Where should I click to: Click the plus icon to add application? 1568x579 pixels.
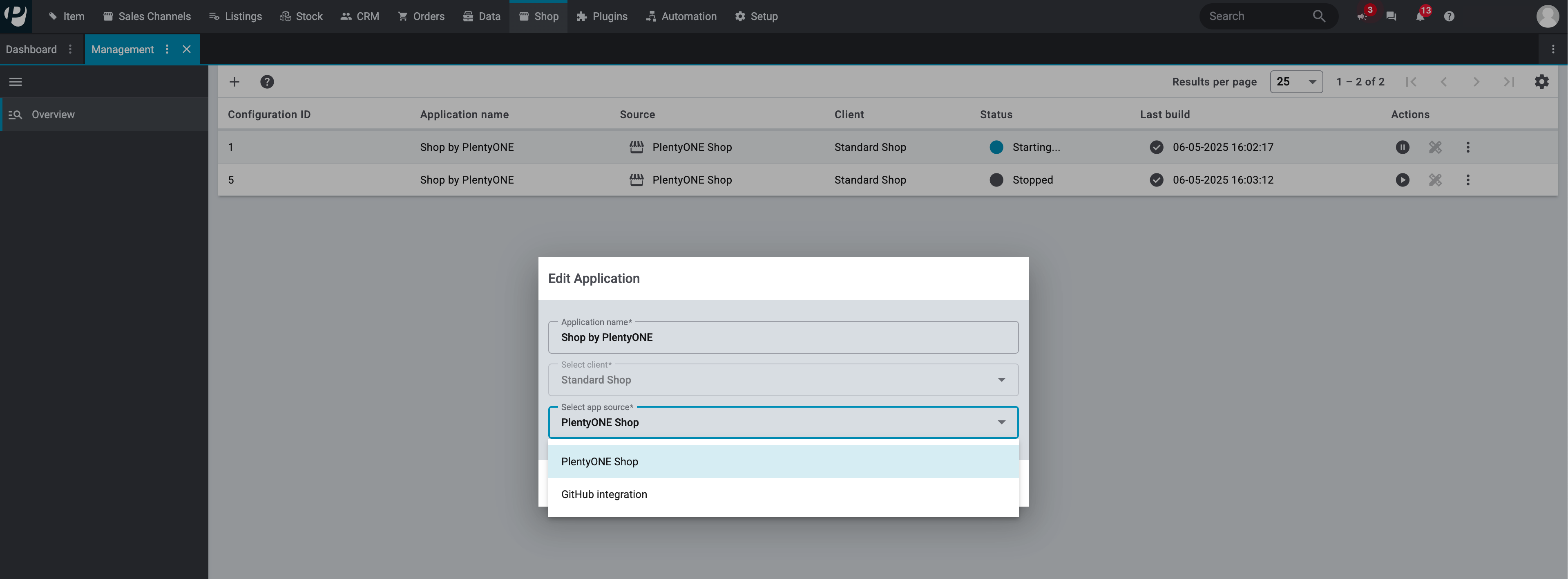click(235, 82)
